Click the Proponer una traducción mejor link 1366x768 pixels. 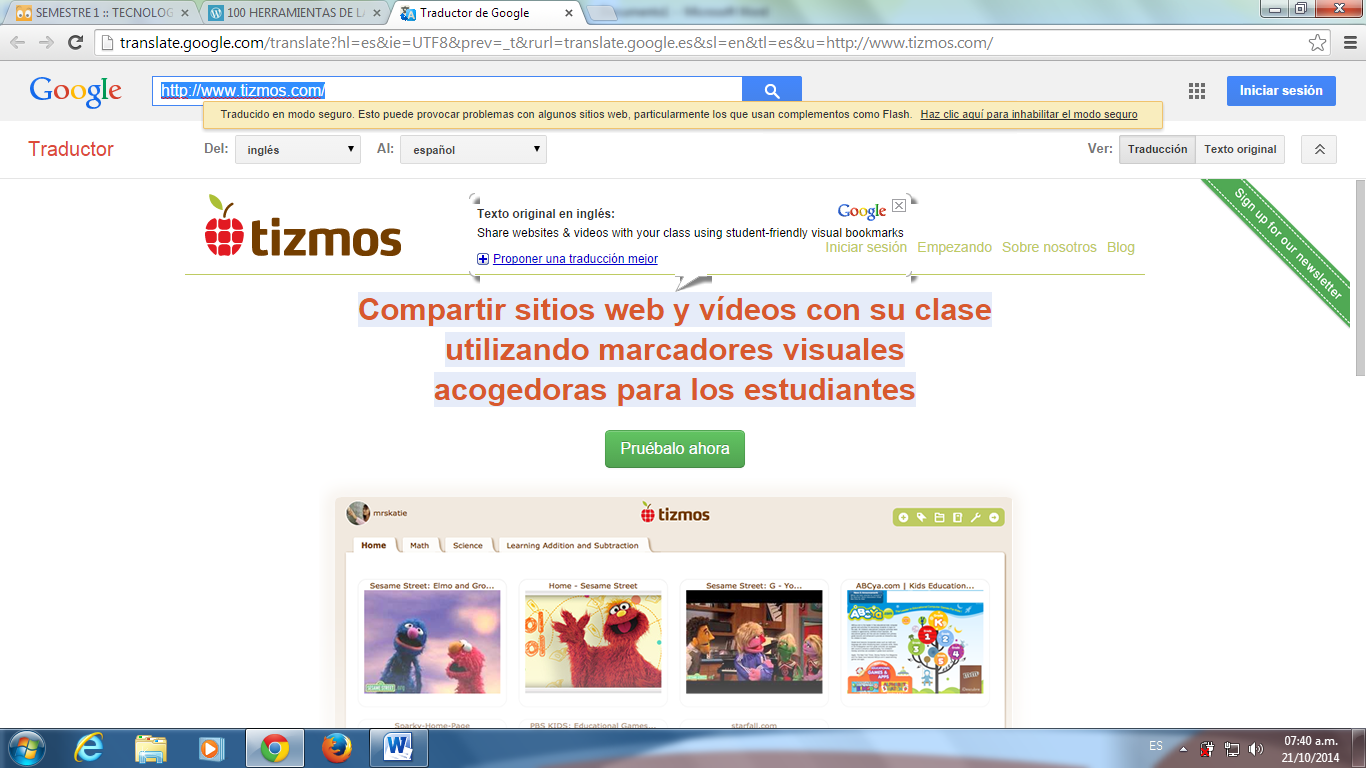(575, 259)
